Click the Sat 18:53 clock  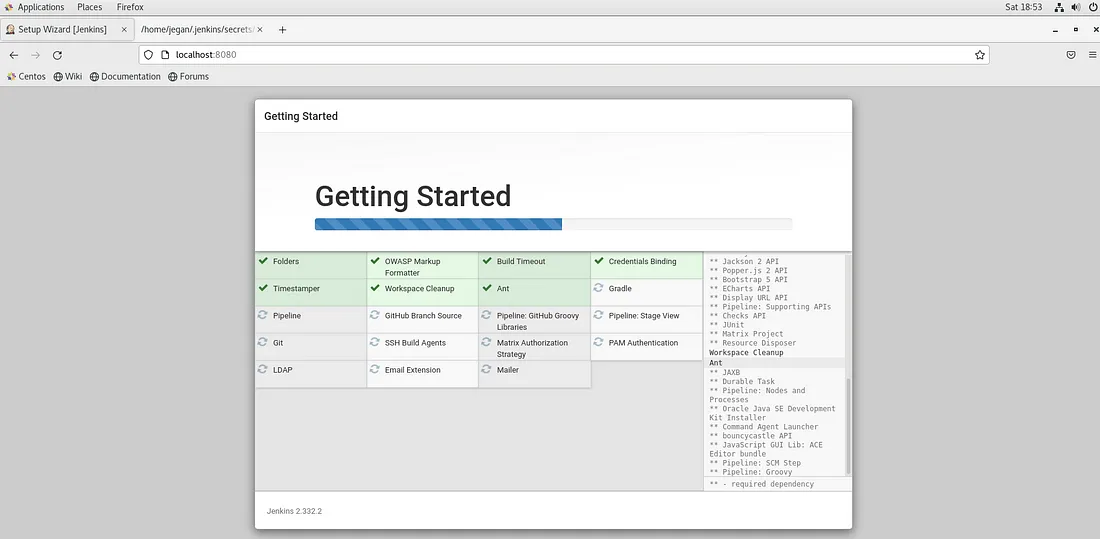click(1024, 7)
